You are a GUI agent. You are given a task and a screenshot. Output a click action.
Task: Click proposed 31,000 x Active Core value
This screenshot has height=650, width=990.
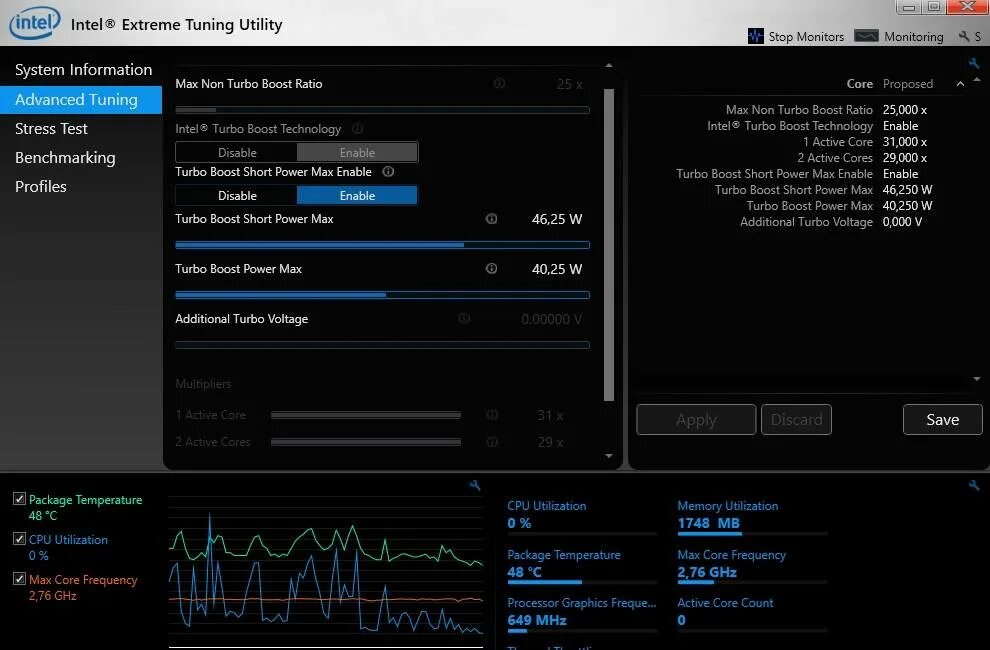click(904, 141)
